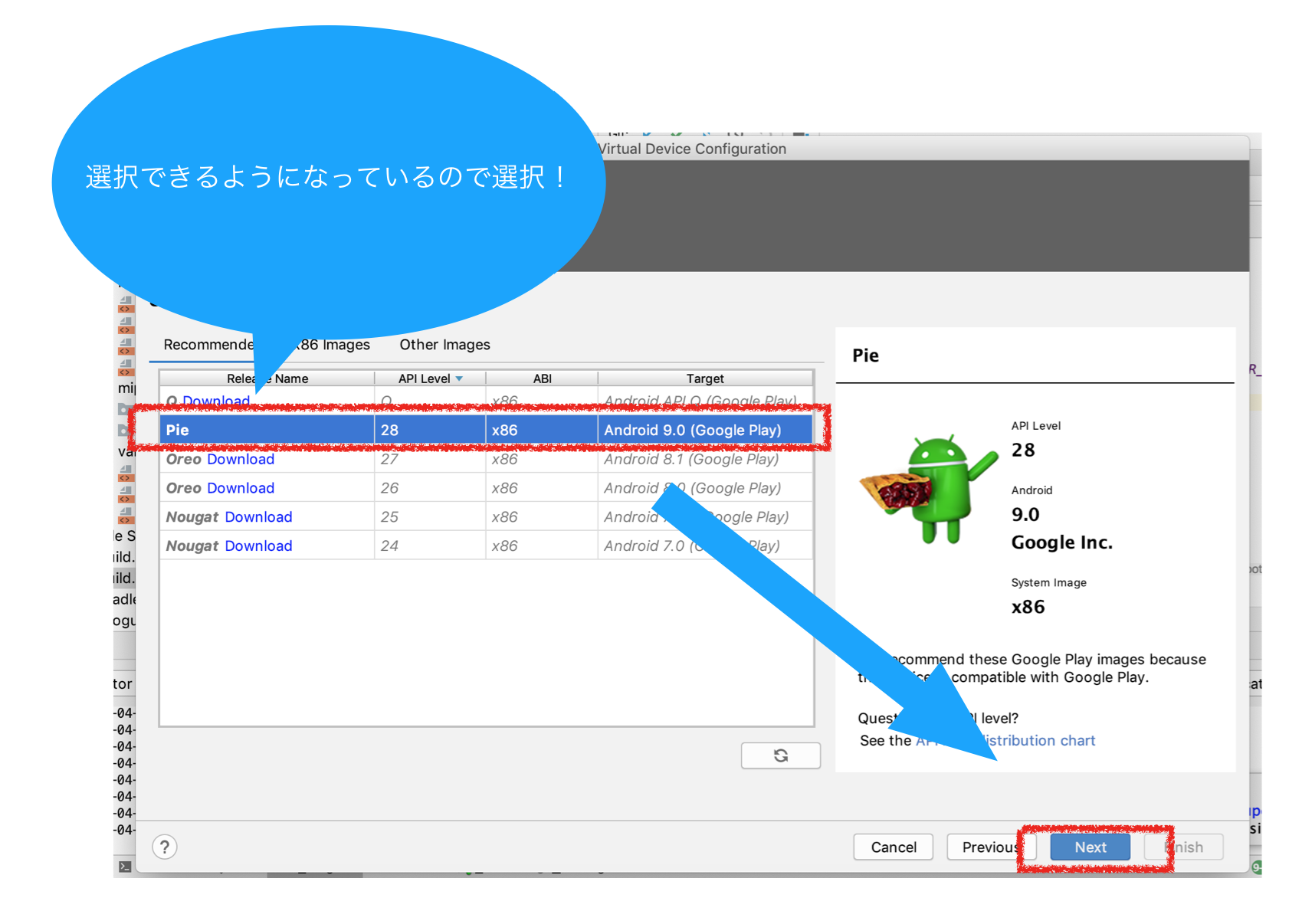Click the API level 25 cell
1312x924 pixels.
(430, 517)
